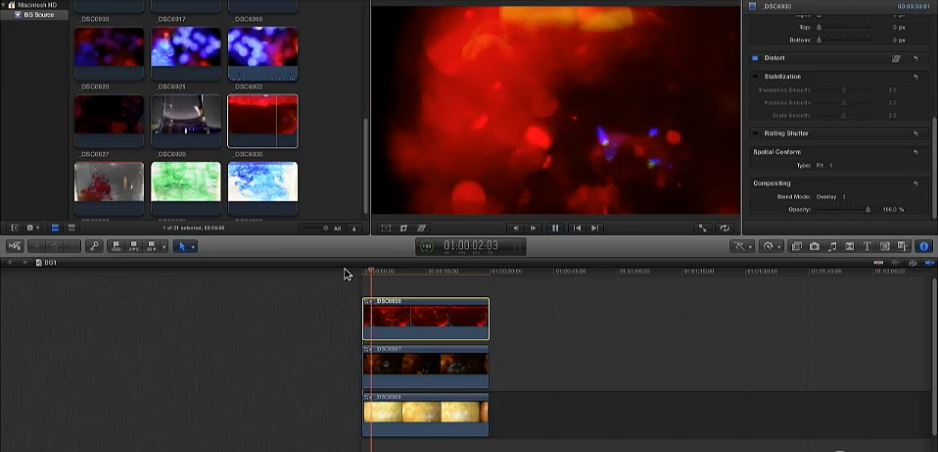Open the Spatial Conform Type dropdown

(824, 166)
